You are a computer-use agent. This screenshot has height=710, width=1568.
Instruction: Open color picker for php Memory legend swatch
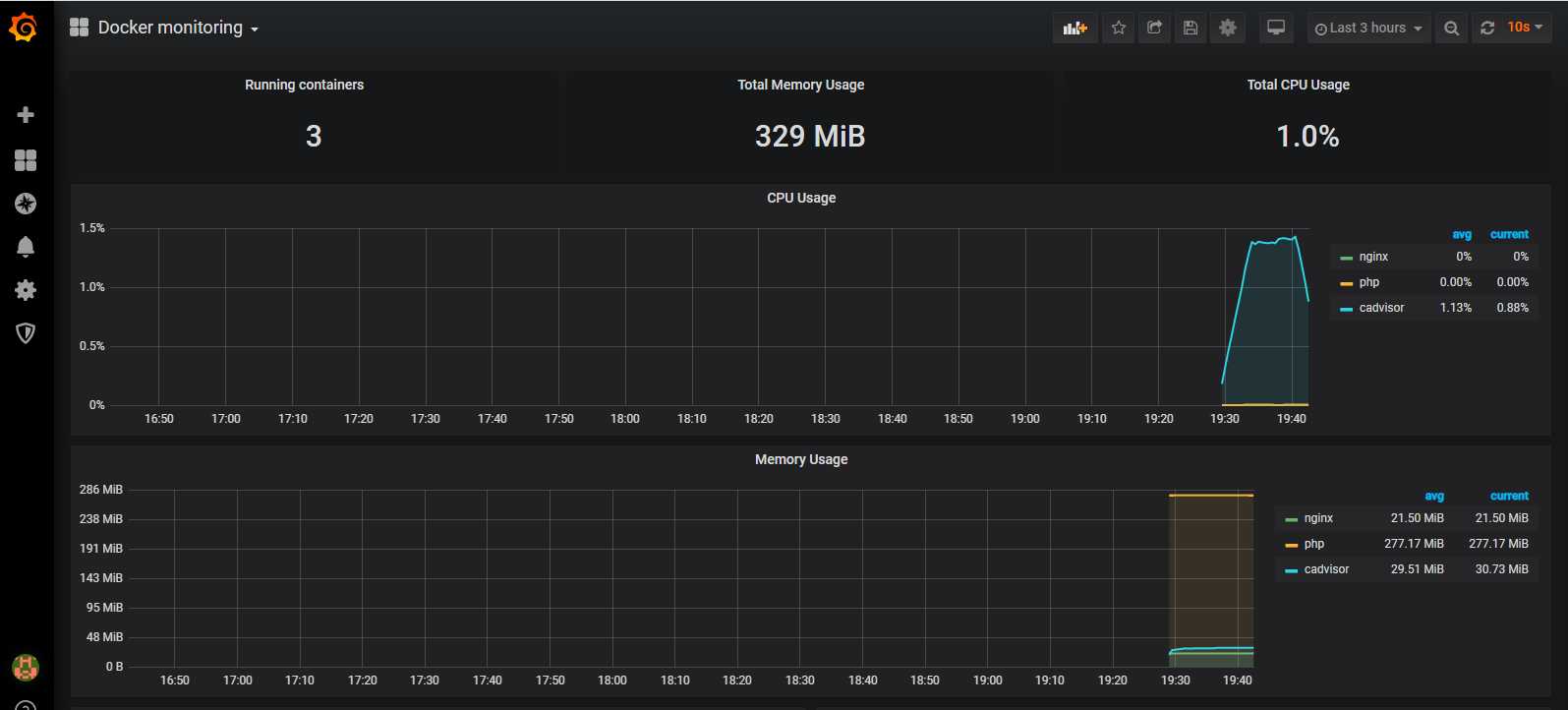click(x=1291, y=545)
